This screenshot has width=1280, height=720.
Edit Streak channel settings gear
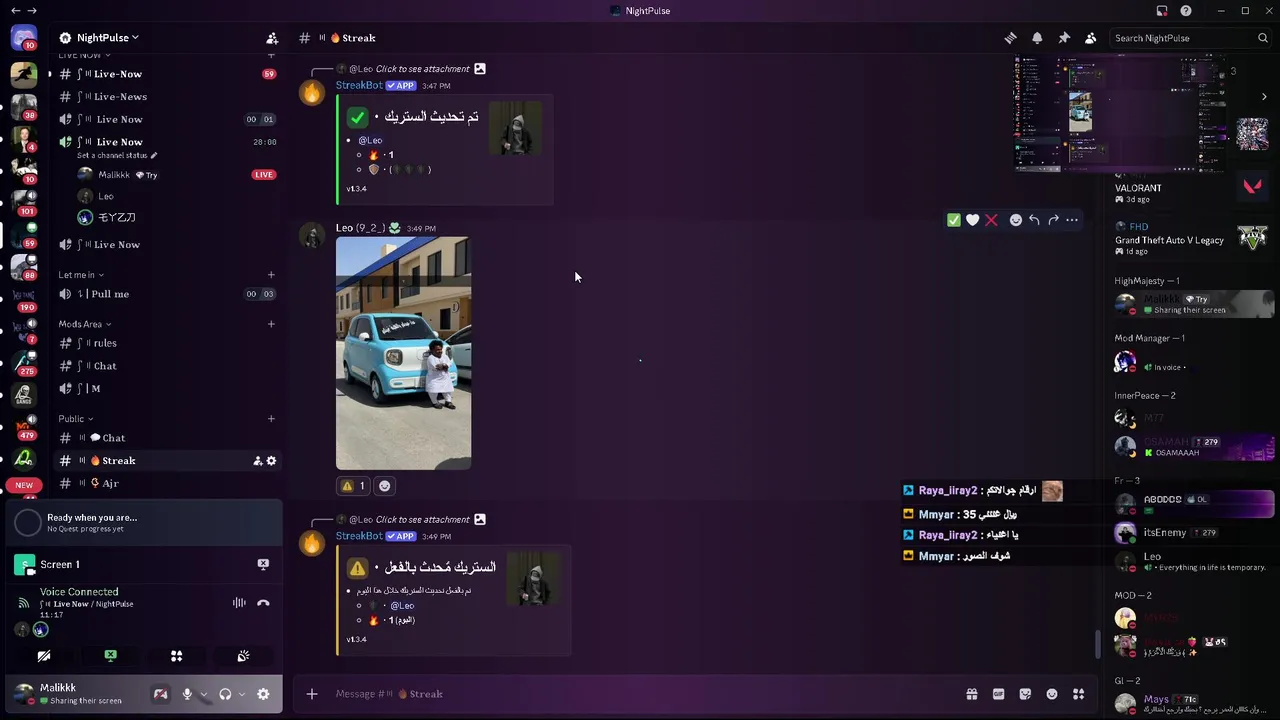point(271,461)
